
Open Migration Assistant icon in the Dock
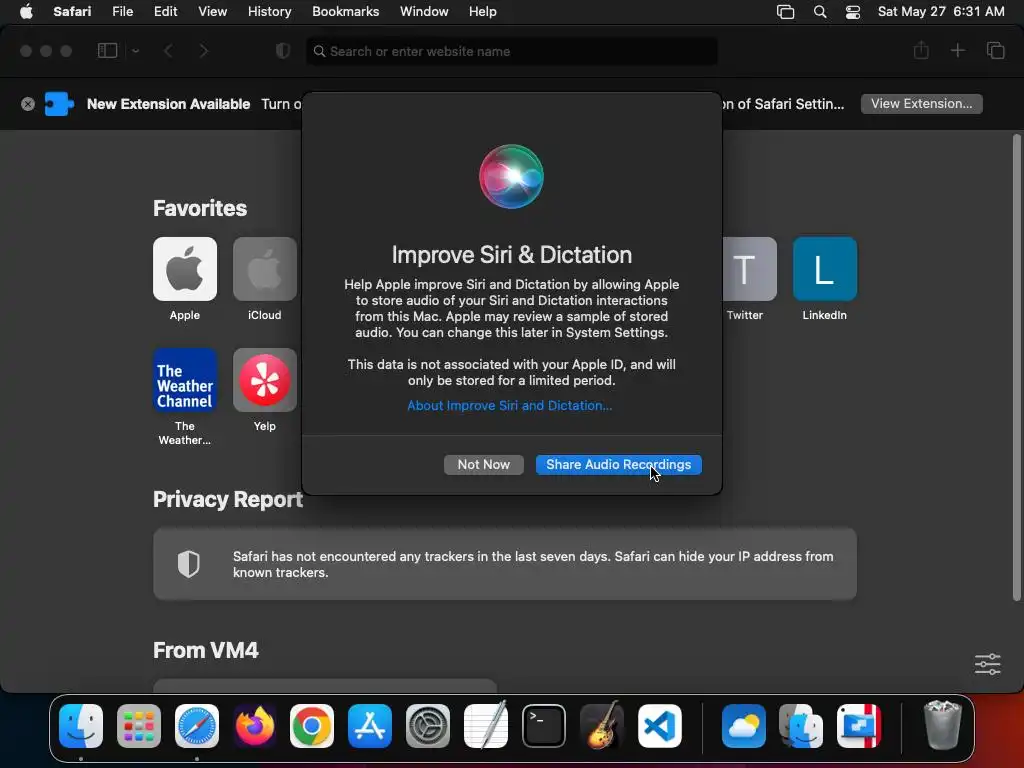tap(801, 726)
